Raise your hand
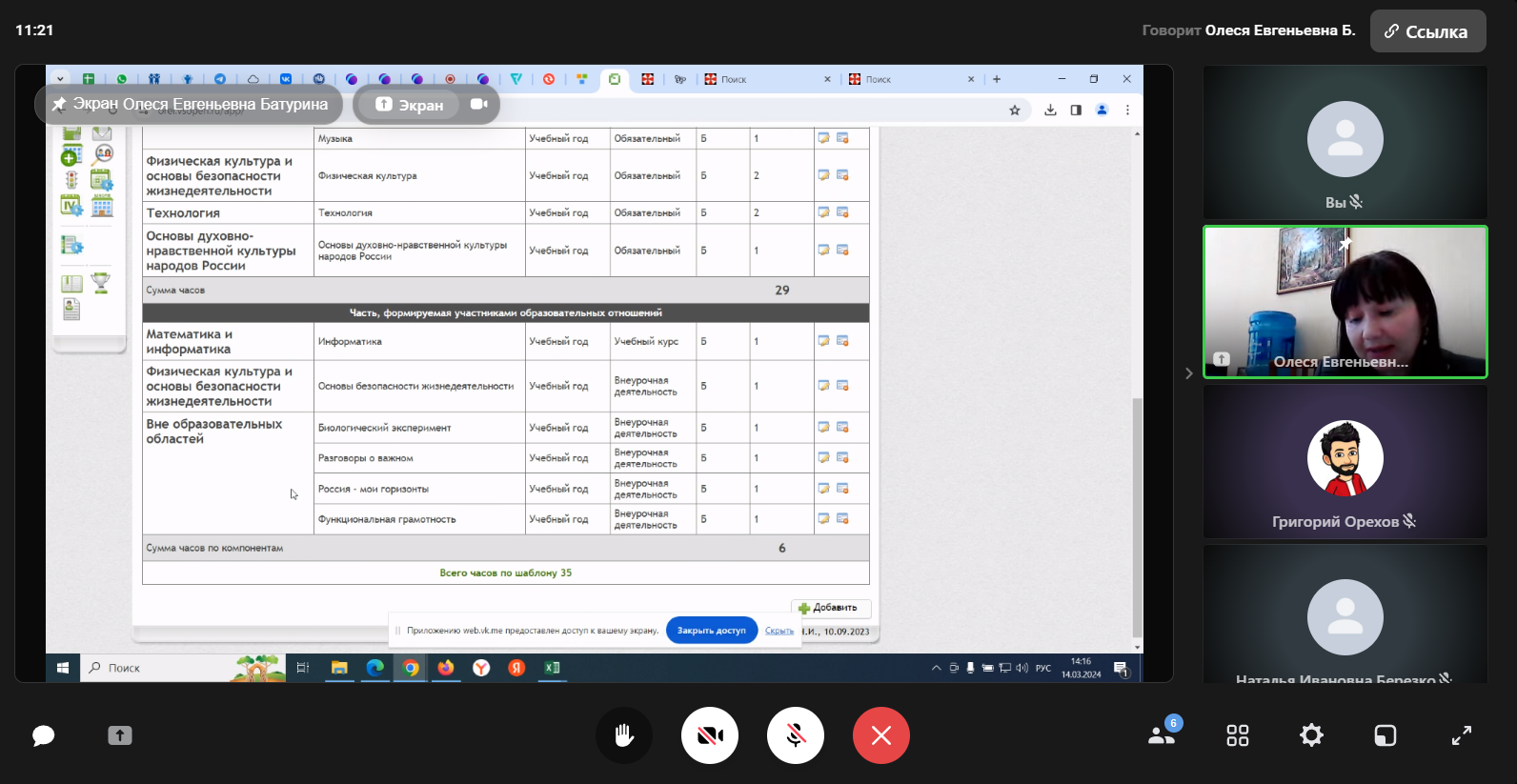This screenshot has width=1517, height=784. [x=624, y=735]
